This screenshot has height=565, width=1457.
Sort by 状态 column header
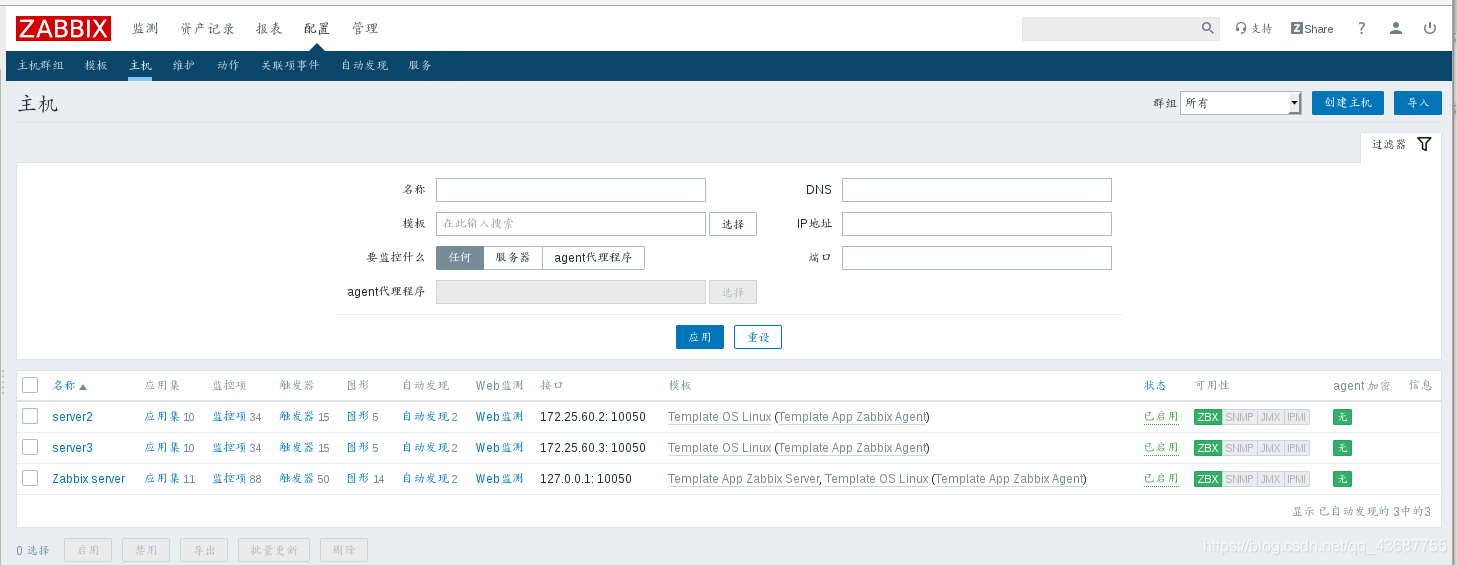pyautogui.click(x=1155, y=386)
